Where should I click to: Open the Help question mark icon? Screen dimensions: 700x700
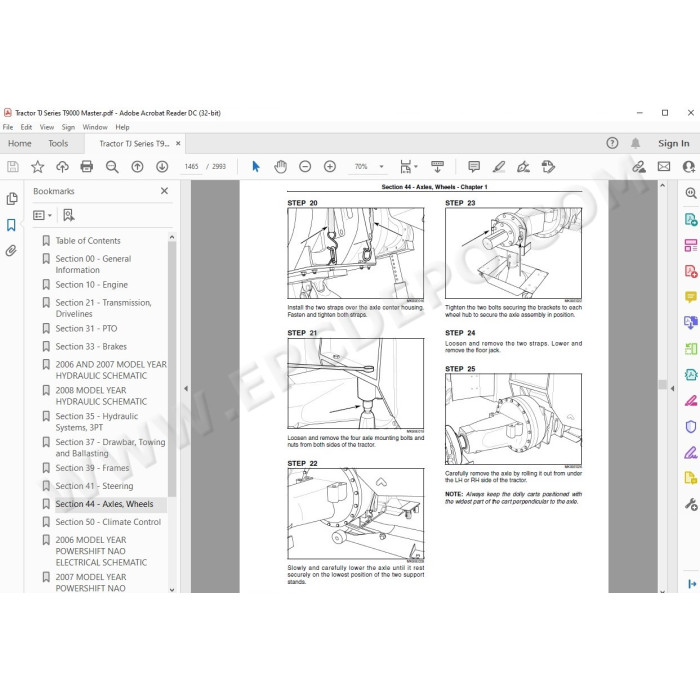click(x=612, y=143)
